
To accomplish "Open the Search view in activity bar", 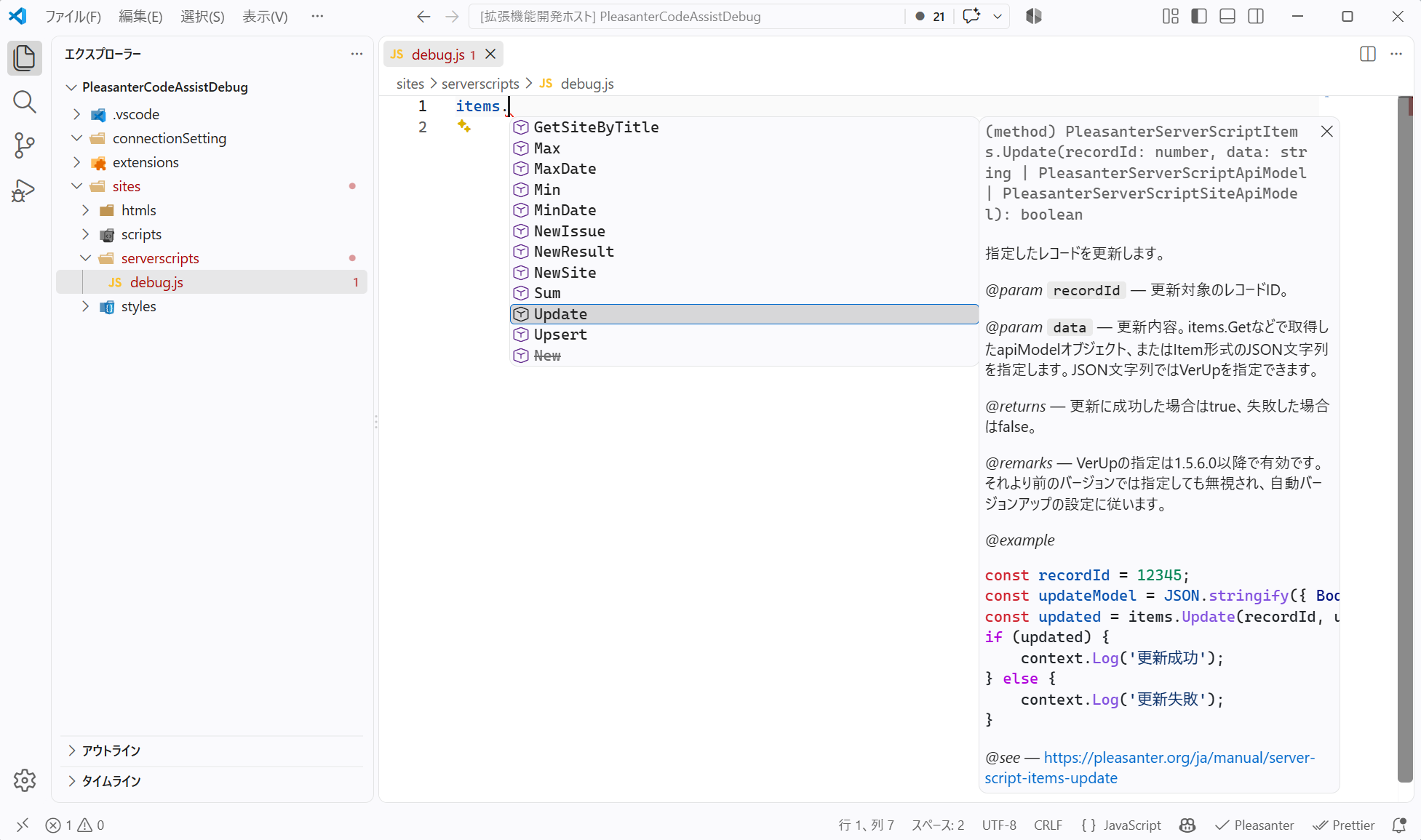I will [25, 102].
